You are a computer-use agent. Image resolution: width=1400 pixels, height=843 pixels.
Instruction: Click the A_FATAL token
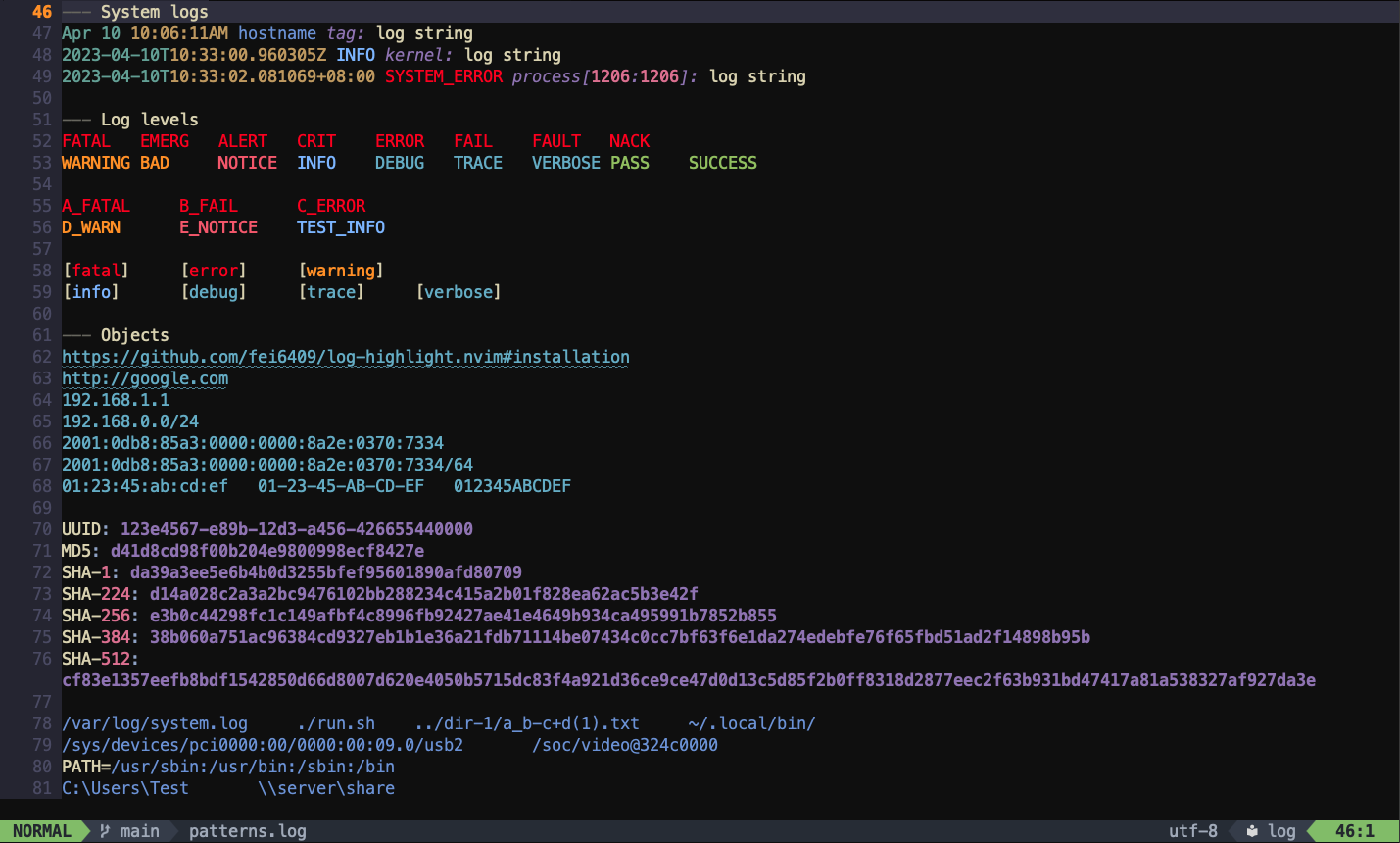96,206
